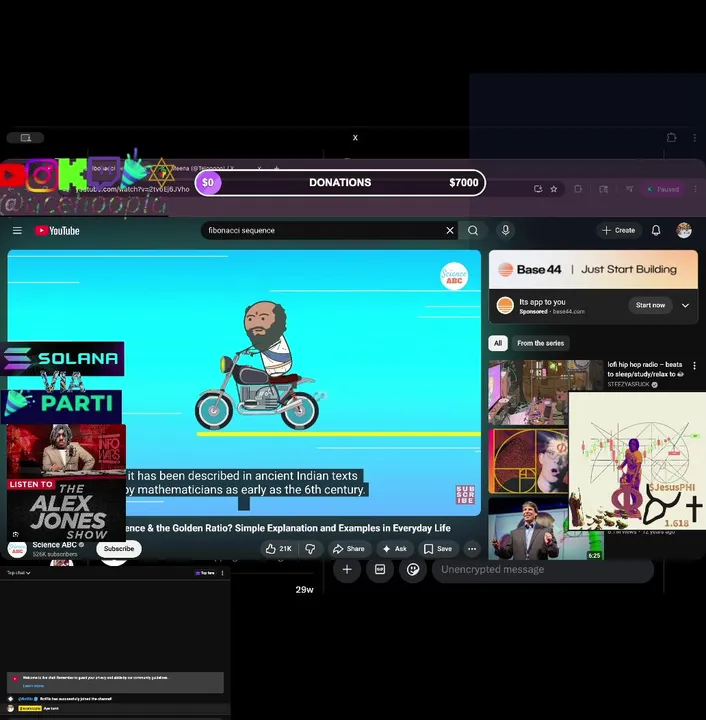Click the SOLANA banner

pos(62,358)
